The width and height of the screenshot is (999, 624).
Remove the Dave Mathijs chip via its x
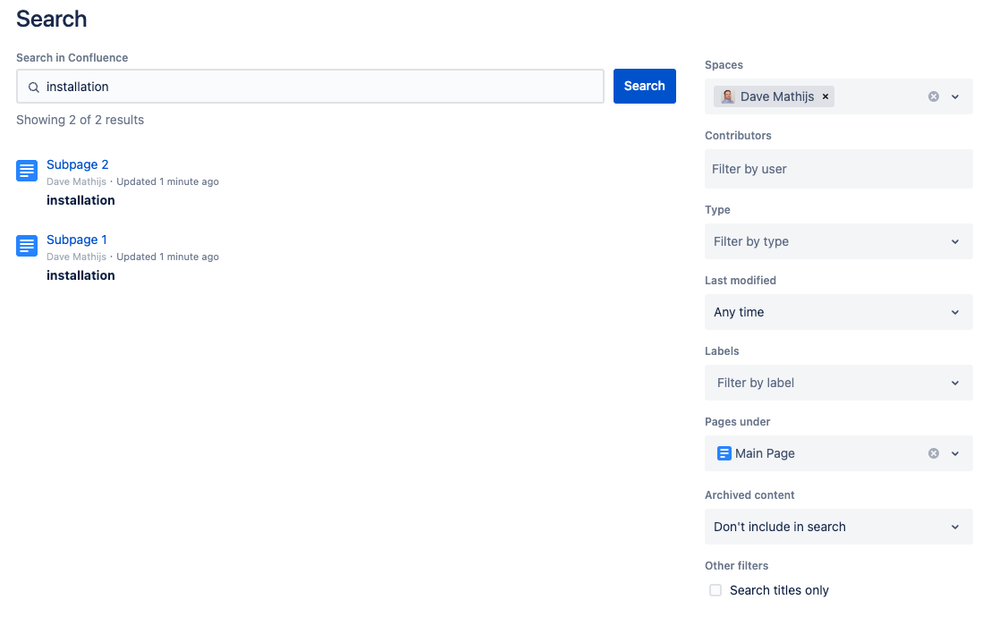[825, 96]
